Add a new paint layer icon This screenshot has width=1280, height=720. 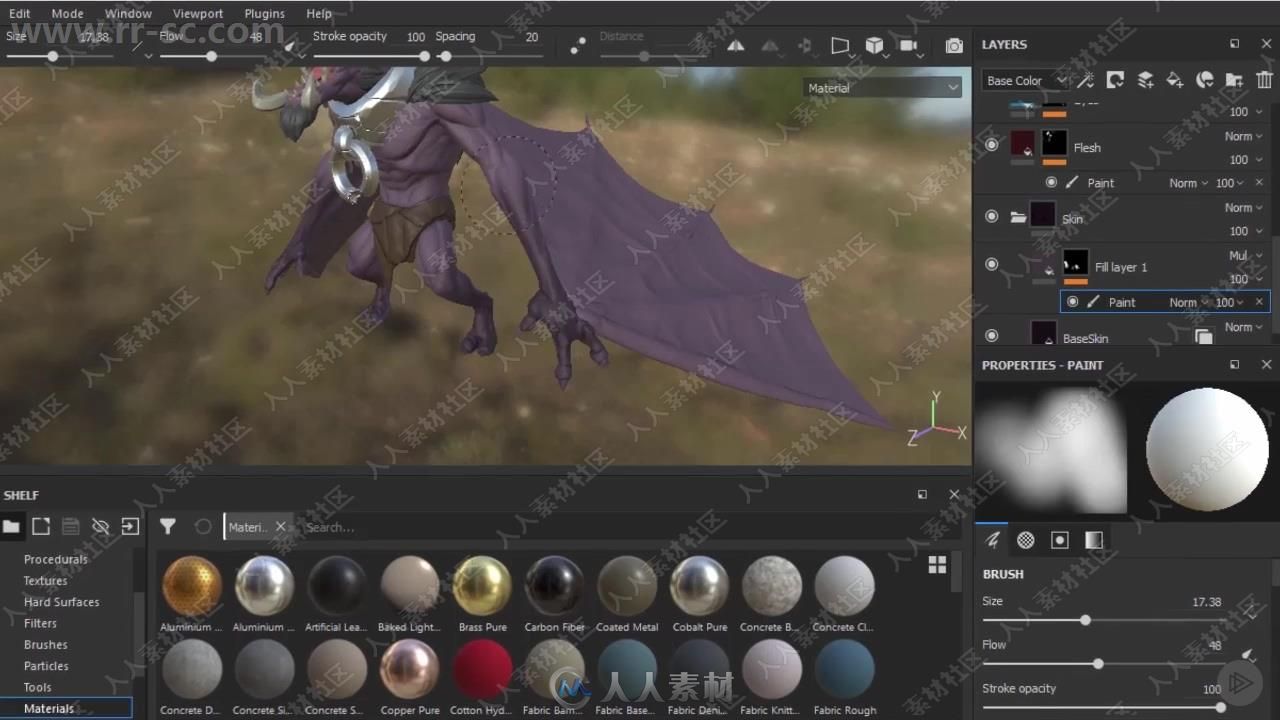1145,80
